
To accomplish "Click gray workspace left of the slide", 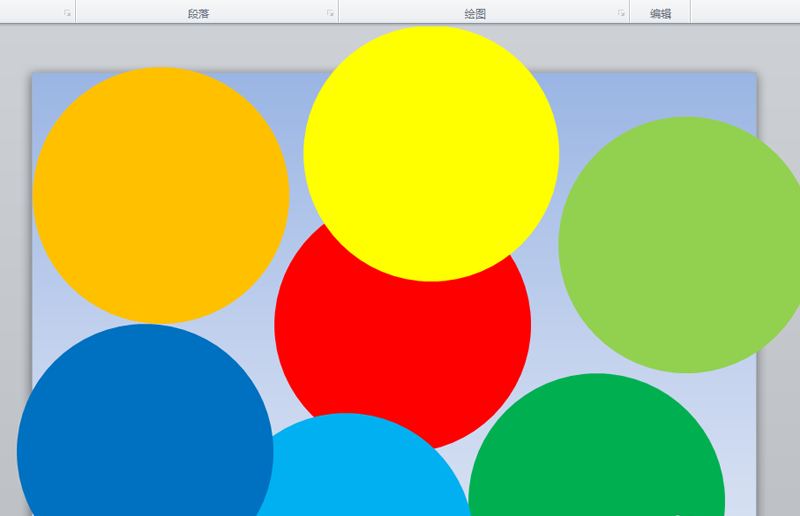I will (x=14, y=200).
